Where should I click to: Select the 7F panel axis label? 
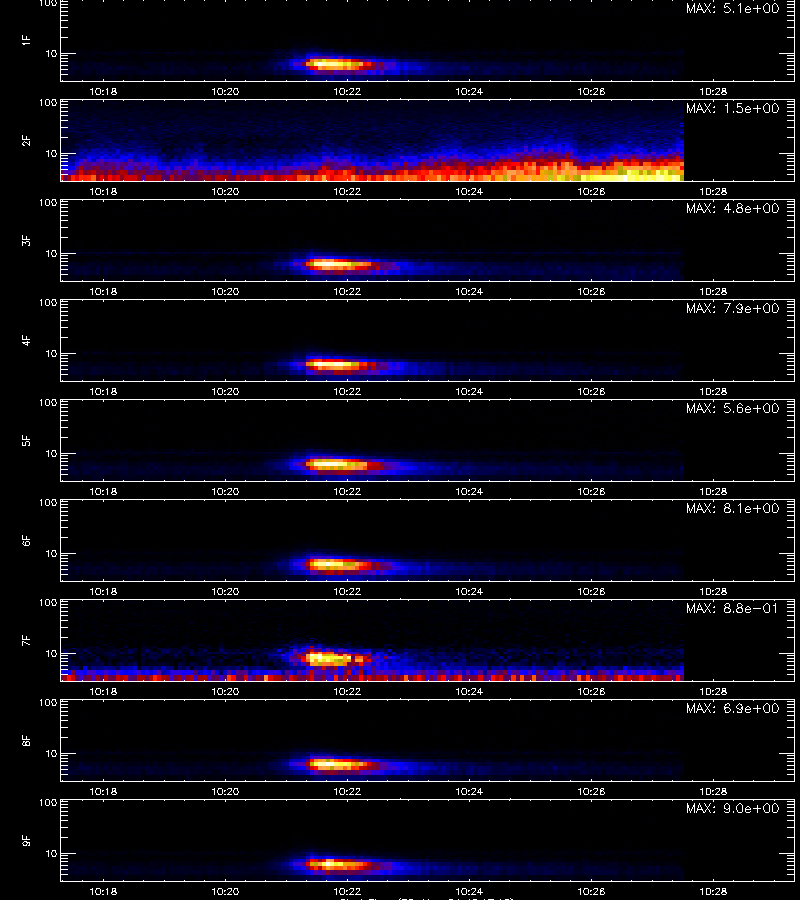pyautogui.click(x=26, y=640)
